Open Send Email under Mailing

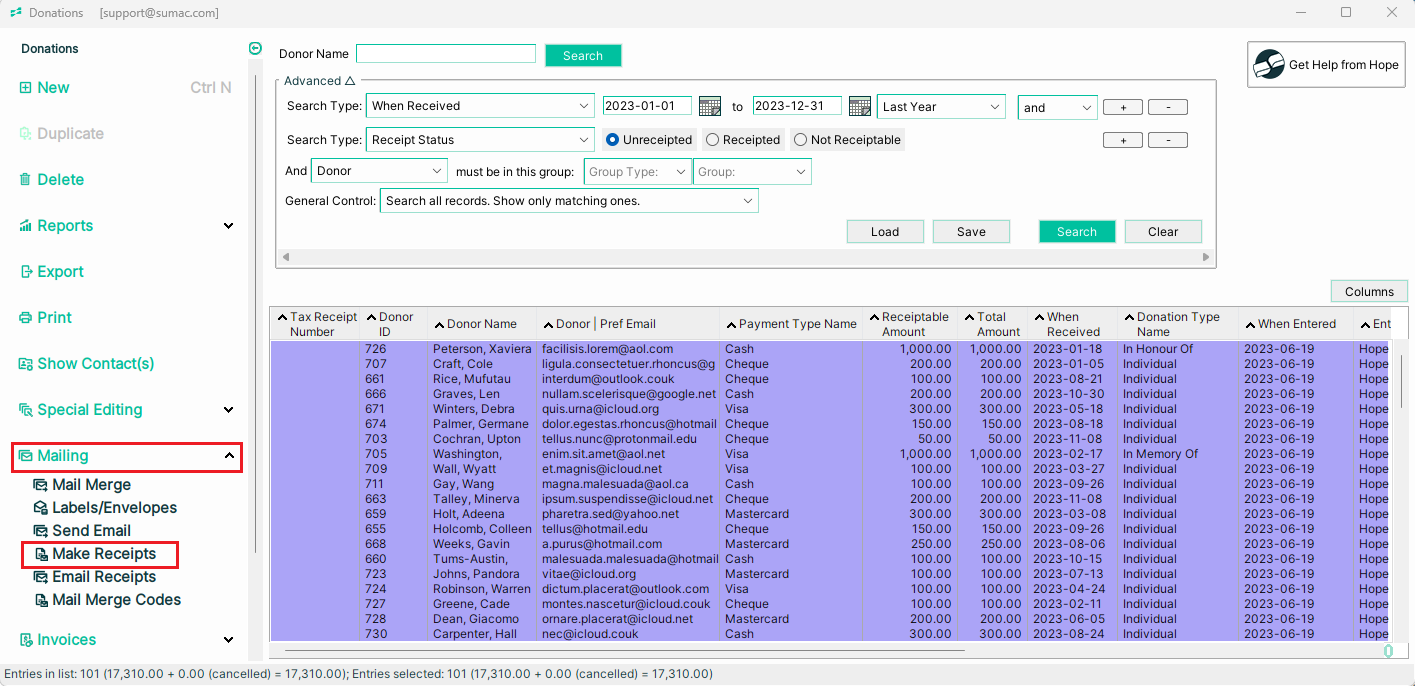tap(91, 531)
